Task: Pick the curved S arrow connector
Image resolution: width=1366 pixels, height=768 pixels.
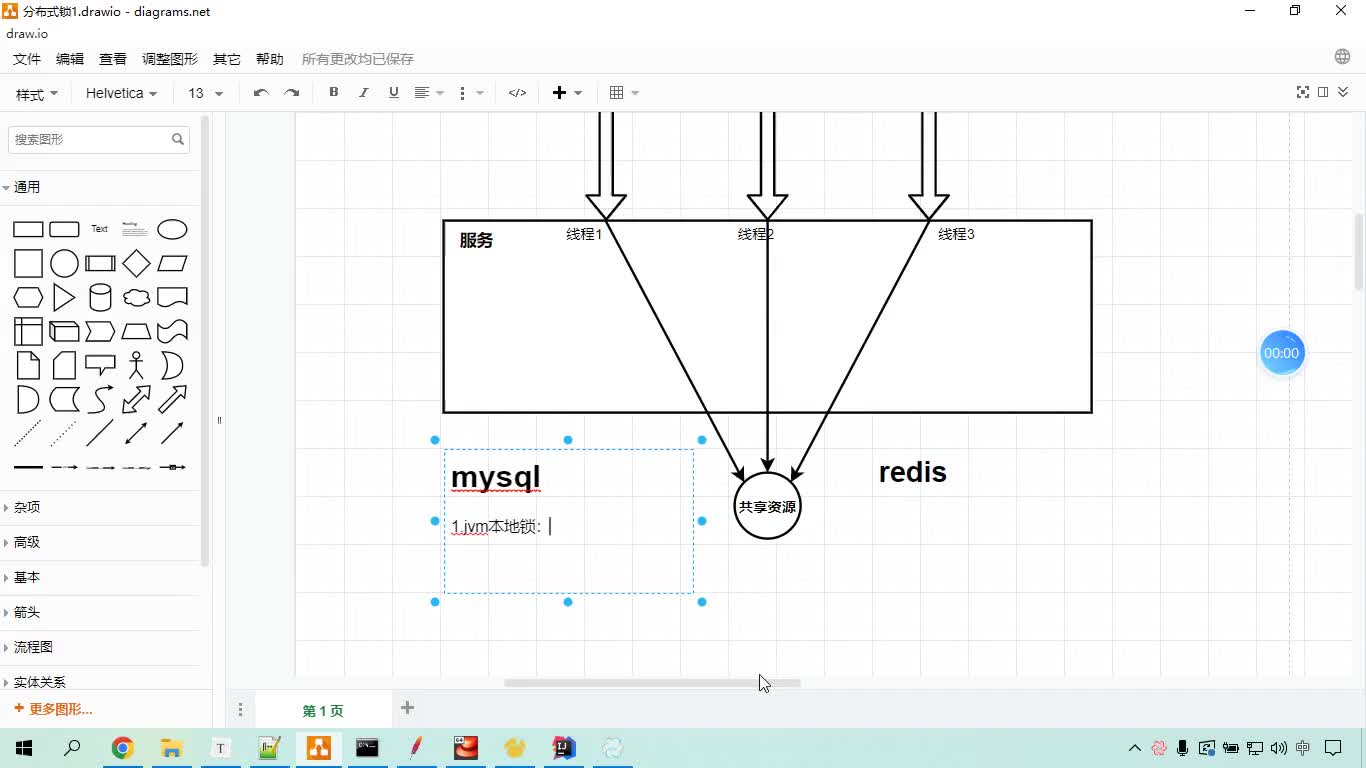Action: [100, 399]
